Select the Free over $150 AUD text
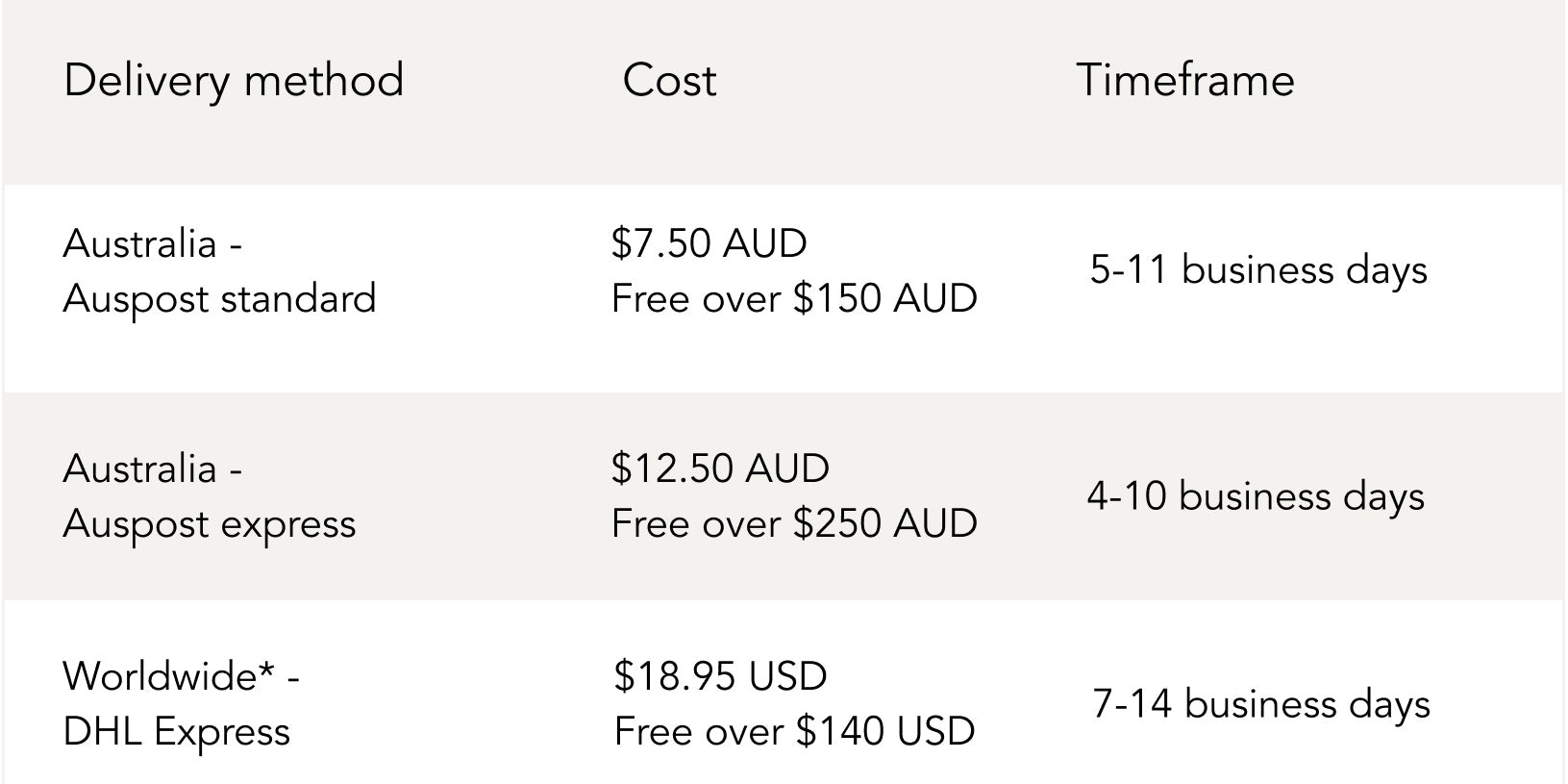 (794, 299)
